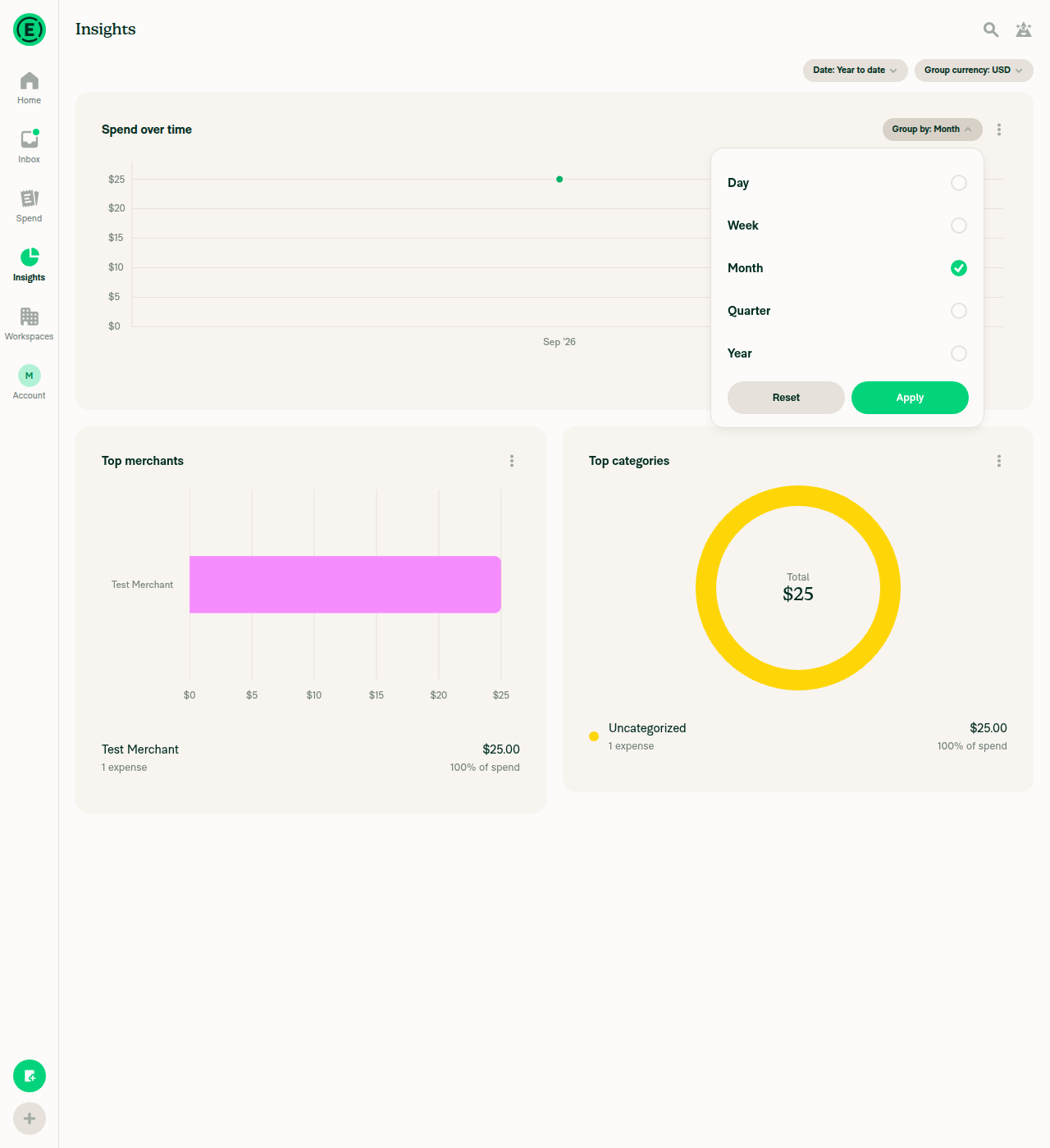
Task: Open the concierge assistant icon
Action: 1024,30
